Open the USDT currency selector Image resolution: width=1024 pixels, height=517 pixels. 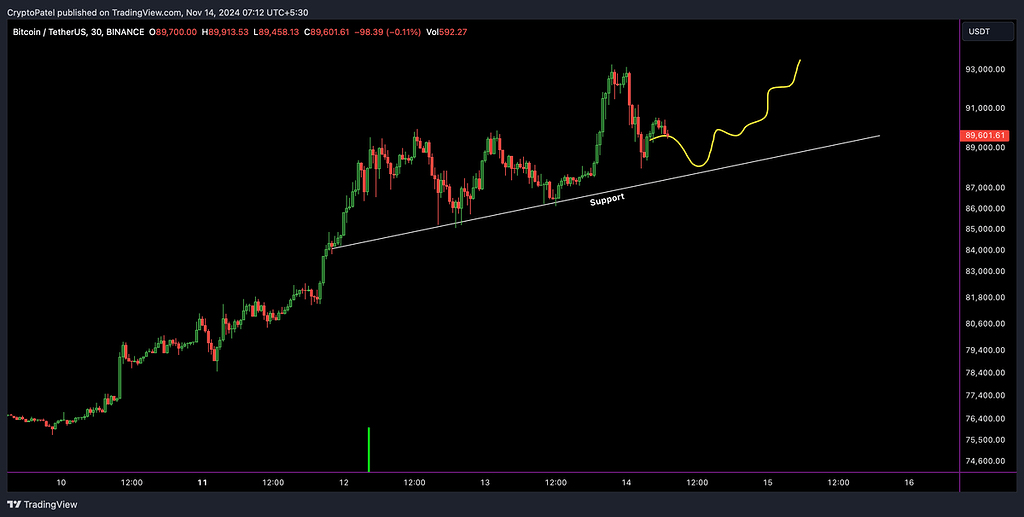pyautogui.click(x=988, y=32)
